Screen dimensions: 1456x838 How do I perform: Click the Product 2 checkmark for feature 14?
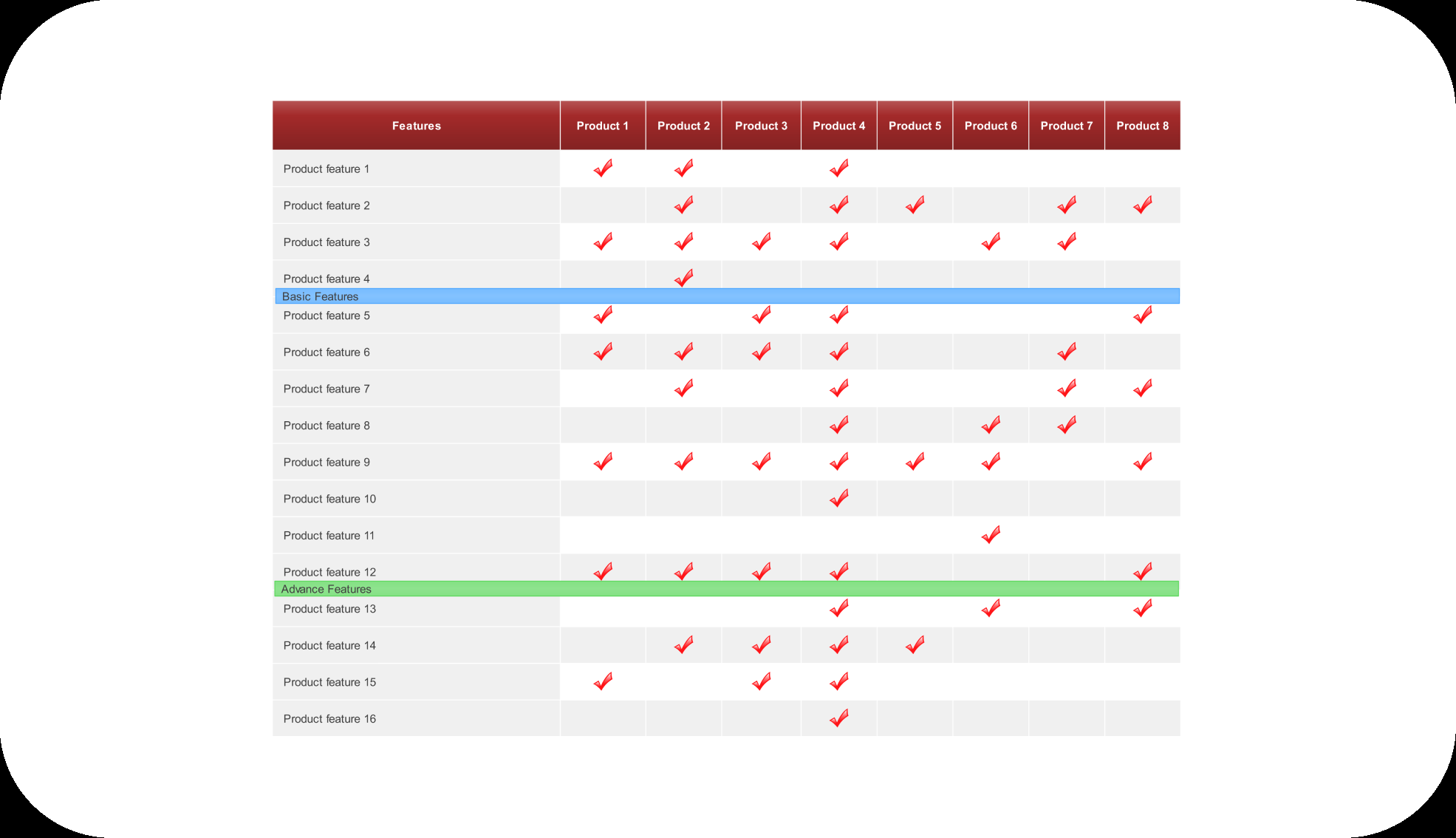tap(683, 645)
